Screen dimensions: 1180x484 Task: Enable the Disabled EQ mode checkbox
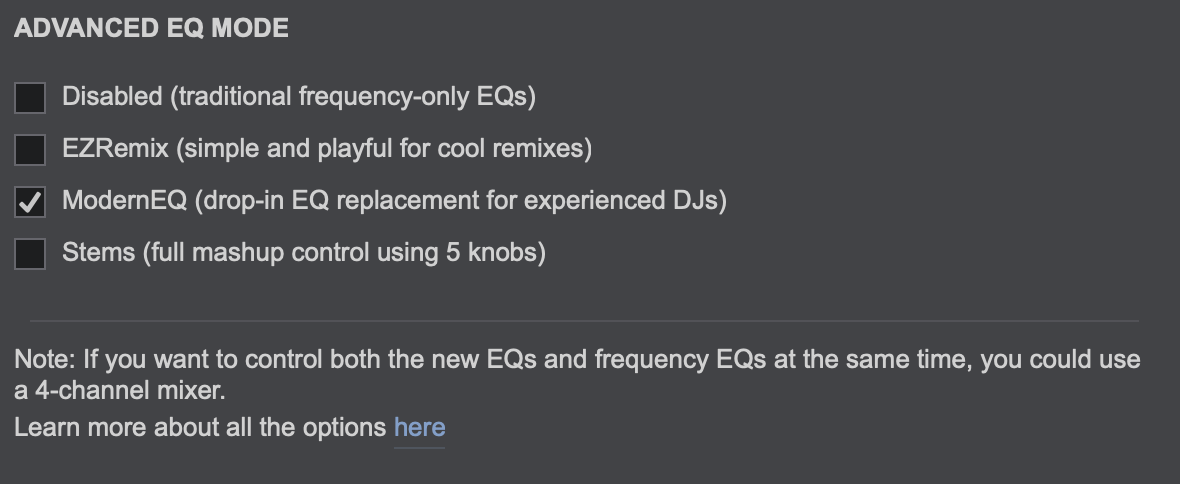pos(30,98)
